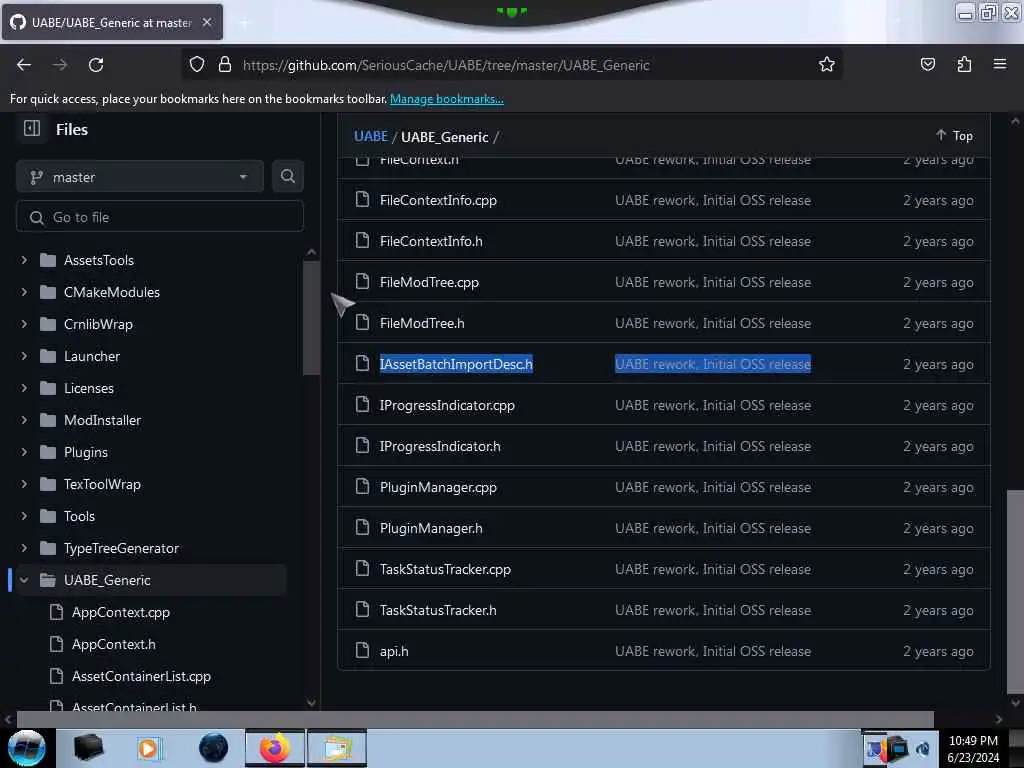The image size is (1024, 768).
Task: Open the Manage bookmarks link
Action: point(447,99)
